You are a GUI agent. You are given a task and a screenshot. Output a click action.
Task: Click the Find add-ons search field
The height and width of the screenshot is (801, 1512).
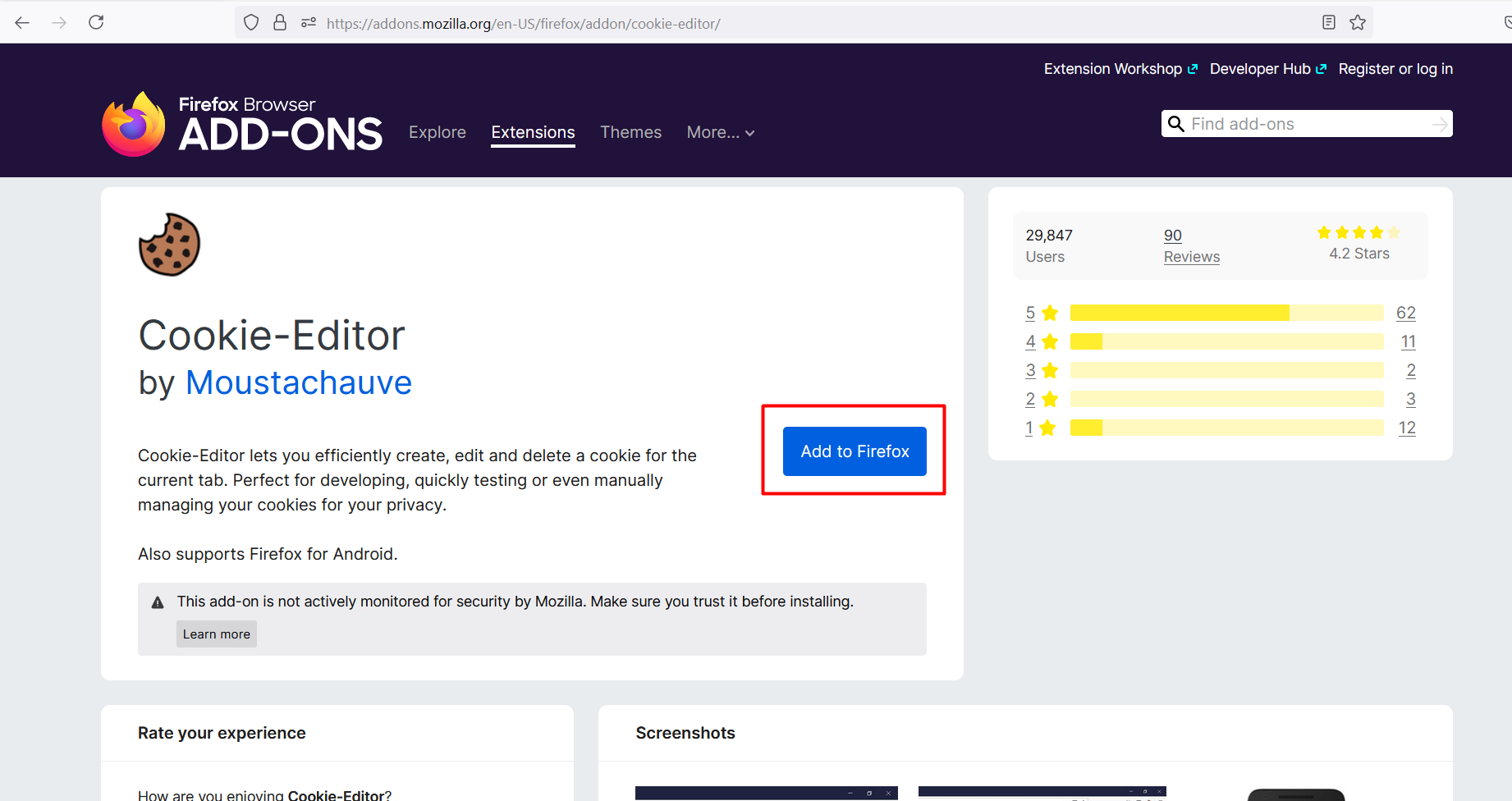[1308, 124]
